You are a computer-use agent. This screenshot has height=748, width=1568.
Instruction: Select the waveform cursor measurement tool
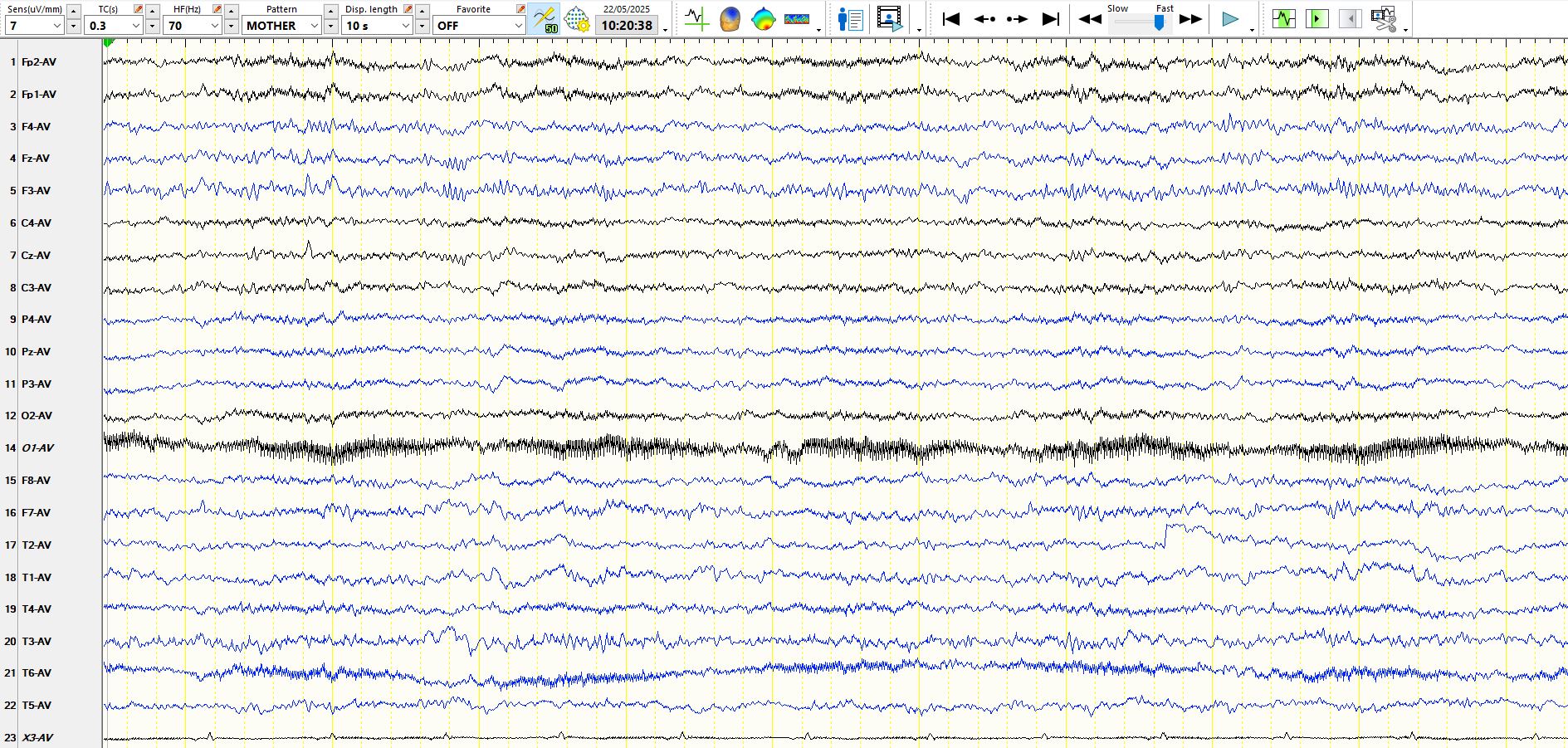click(x=696, y=19)
